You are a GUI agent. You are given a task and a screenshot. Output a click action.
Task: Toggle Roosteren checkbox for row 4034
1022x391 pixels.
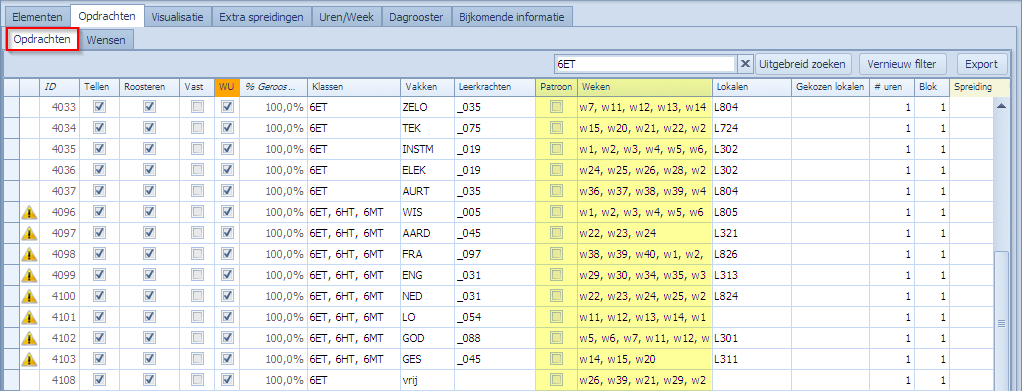(x=149, y=128)
